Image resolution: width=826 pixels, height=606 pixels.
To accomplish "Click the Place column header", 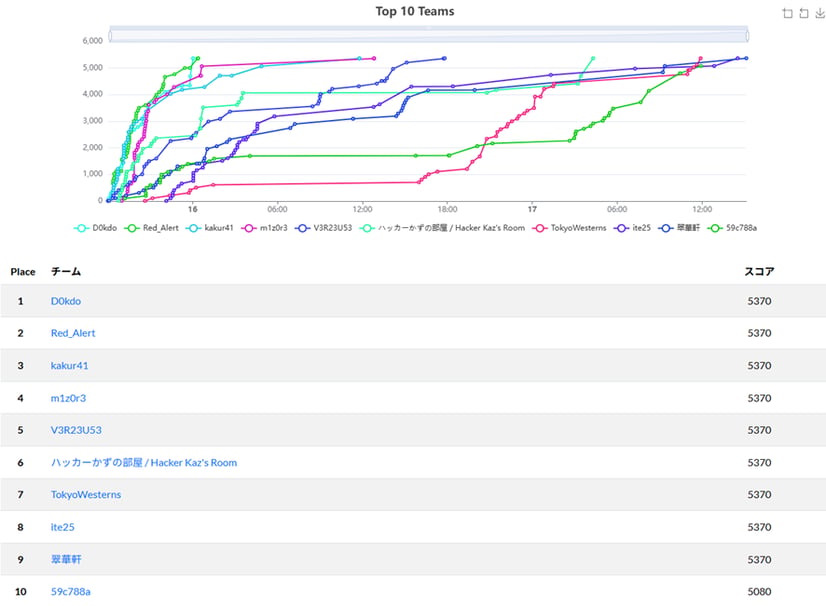I will (23, 272).
